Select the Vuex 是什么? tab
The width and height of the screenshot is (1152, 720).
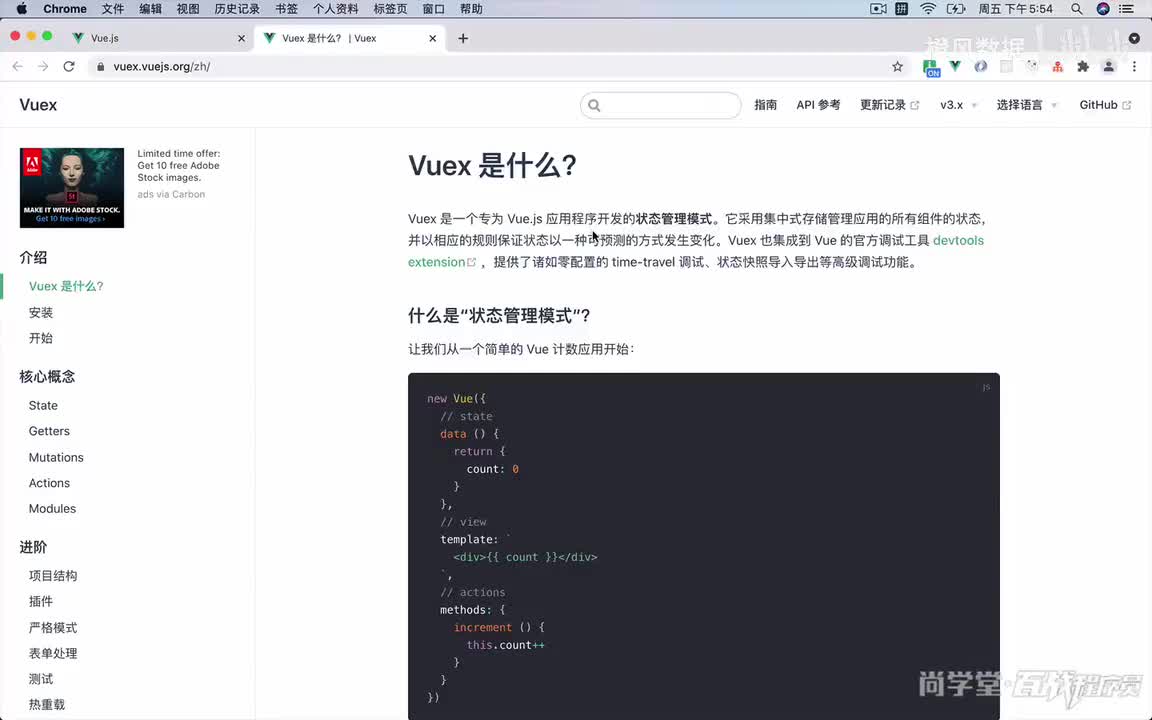[351, 38]
